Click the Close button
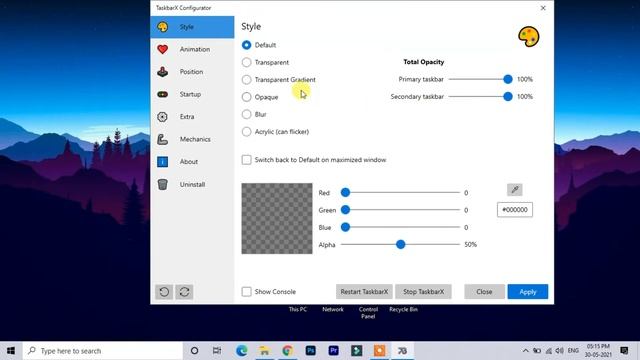The height and width of the screenshot is (360, 640). [484, 292]
